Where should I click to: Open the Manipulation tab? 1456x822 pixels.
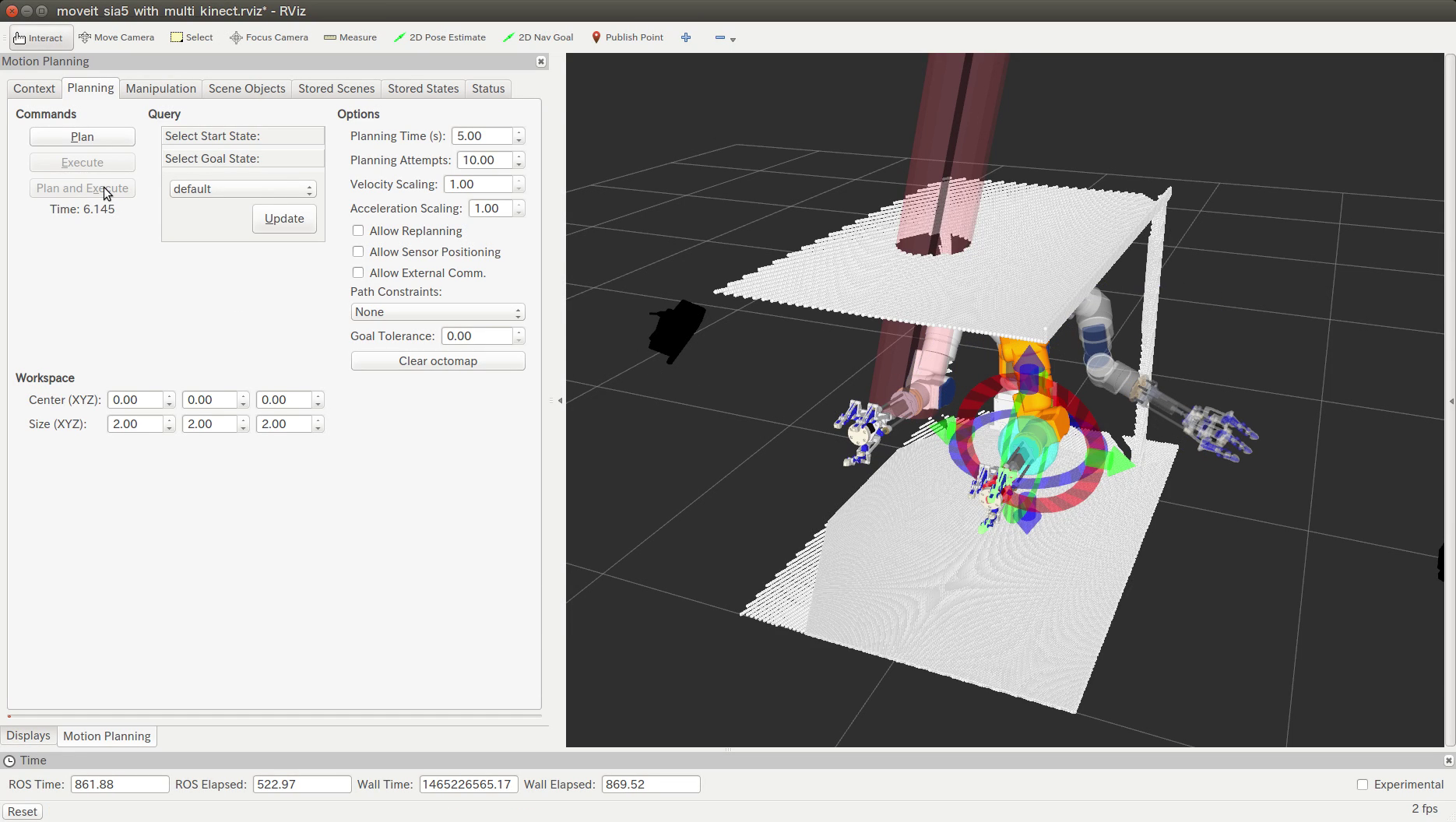[161, 89]
